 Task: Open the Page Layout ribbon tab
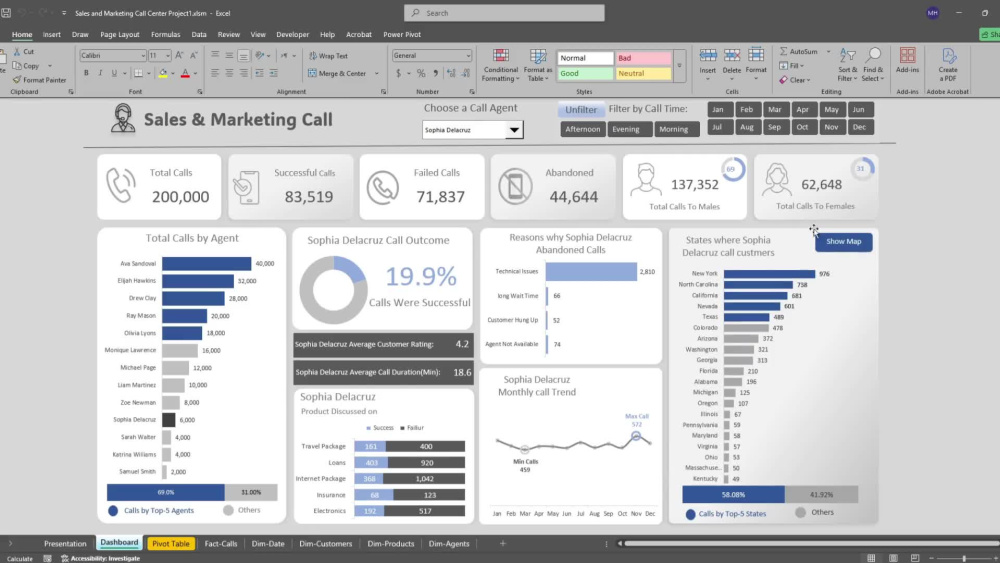119,34
